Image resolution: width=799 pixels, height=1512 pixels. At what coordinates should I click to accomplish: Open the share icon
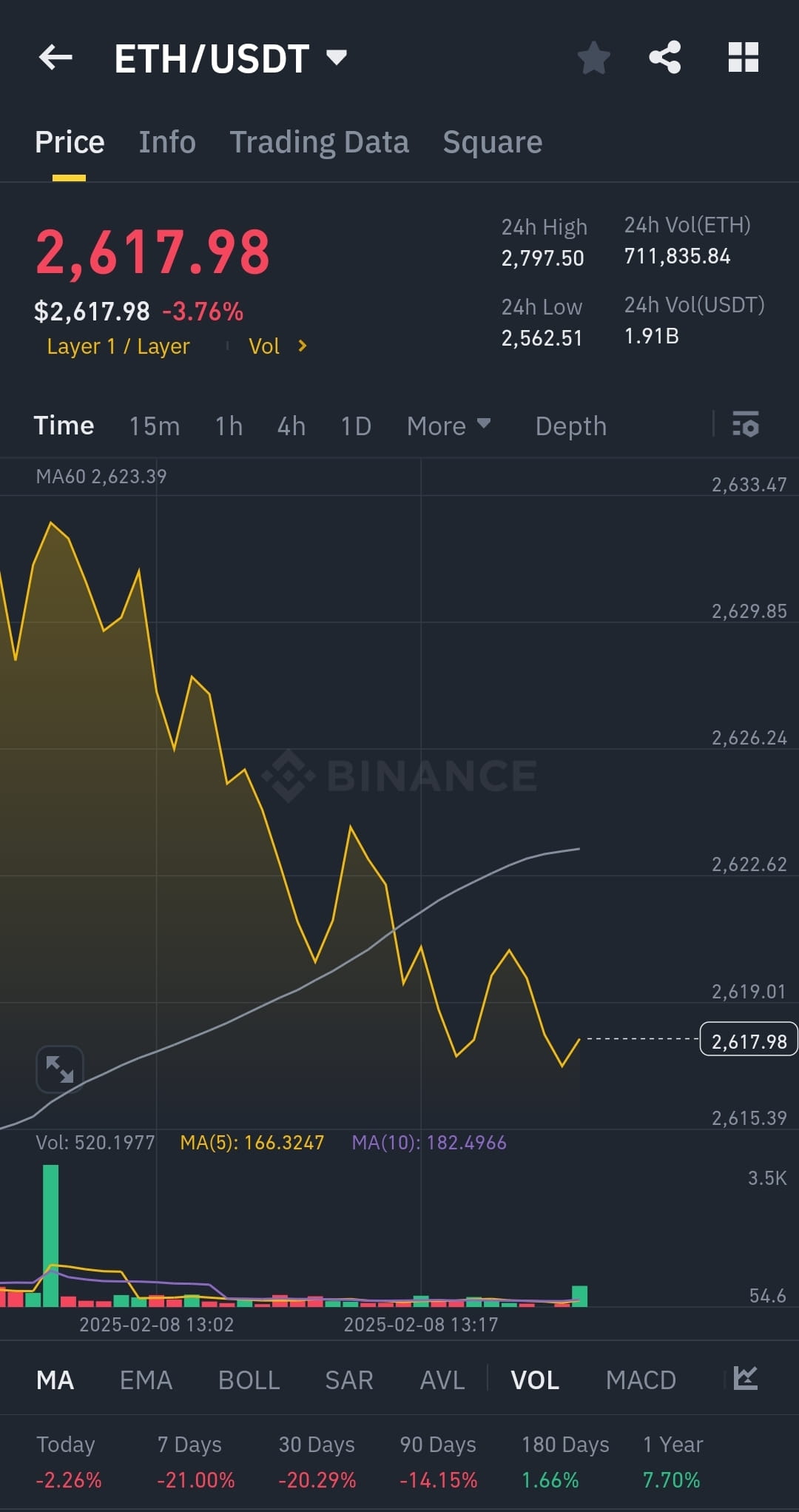[x=665, y=57]
